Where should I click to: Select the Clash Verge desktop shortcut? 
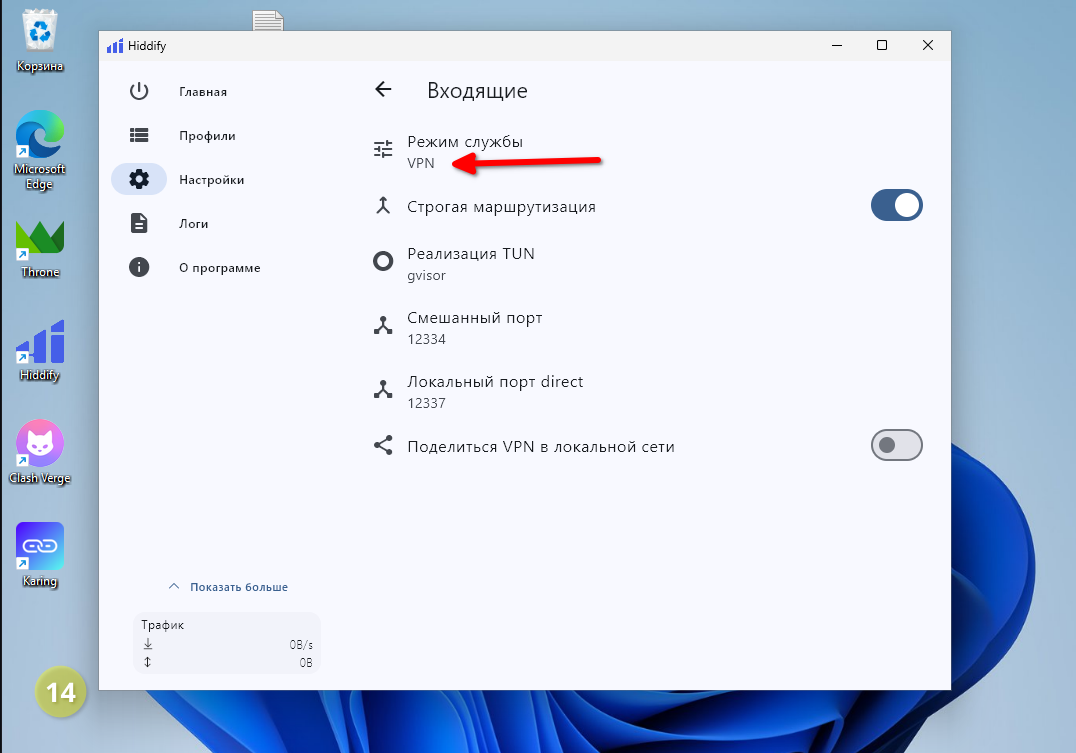[x=40, y=452]
